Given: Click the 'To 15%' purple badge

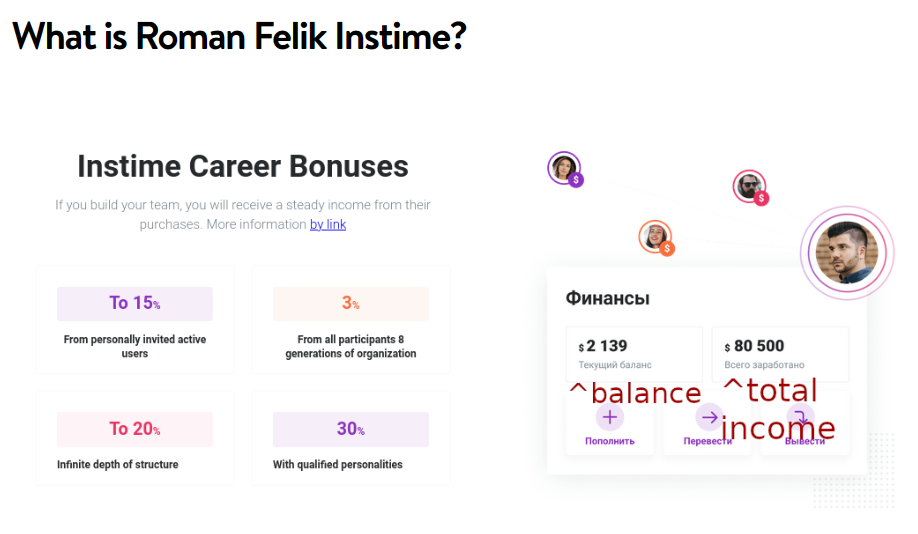Looking at the screenshot, I should coord(135,303).
